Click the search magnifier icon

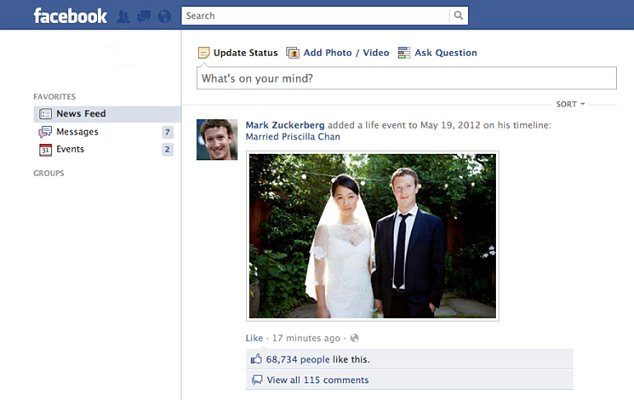click(458, 16)
